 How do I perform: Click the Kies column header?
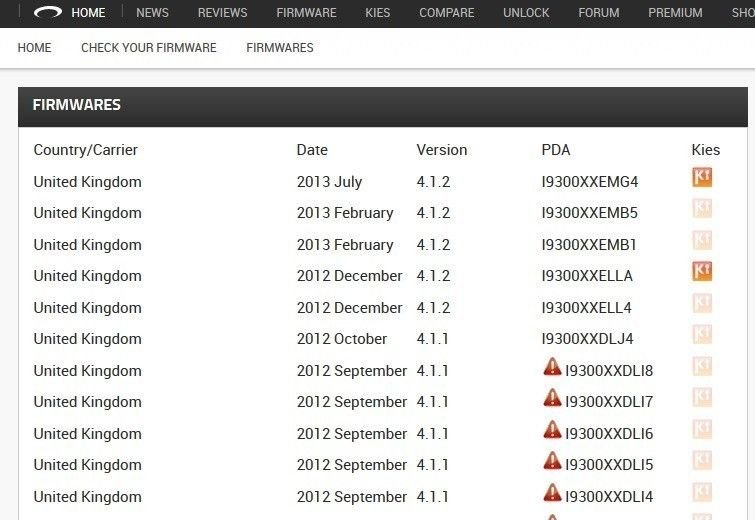click(x=705, y=150)
